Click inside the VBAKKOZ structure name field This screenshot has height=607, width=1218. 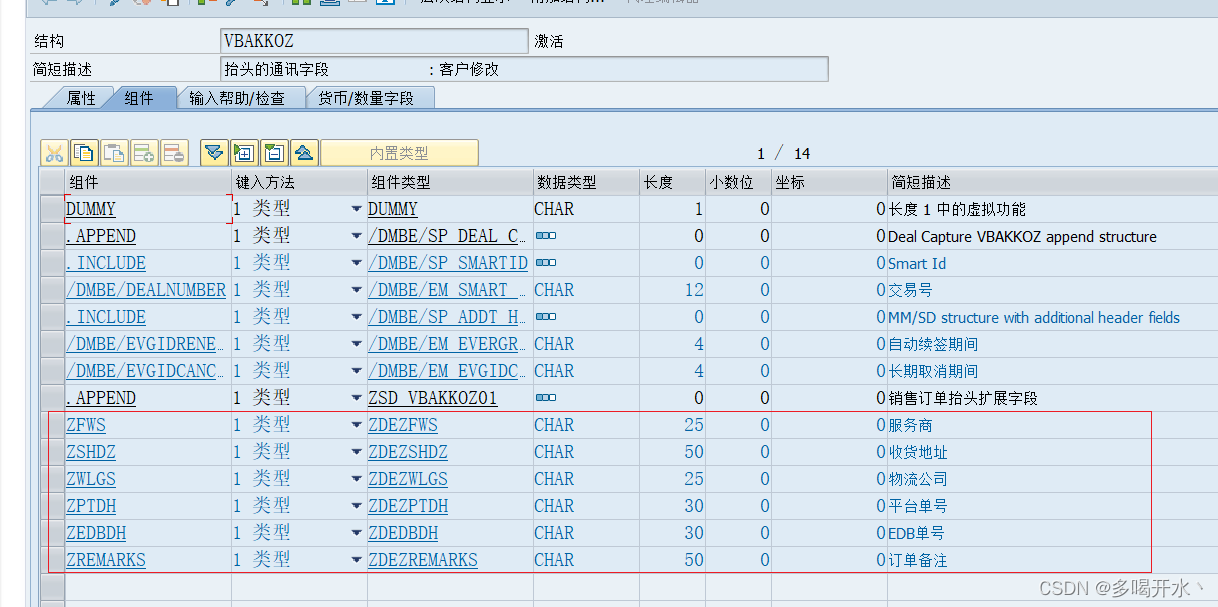[x=373, y=41]
